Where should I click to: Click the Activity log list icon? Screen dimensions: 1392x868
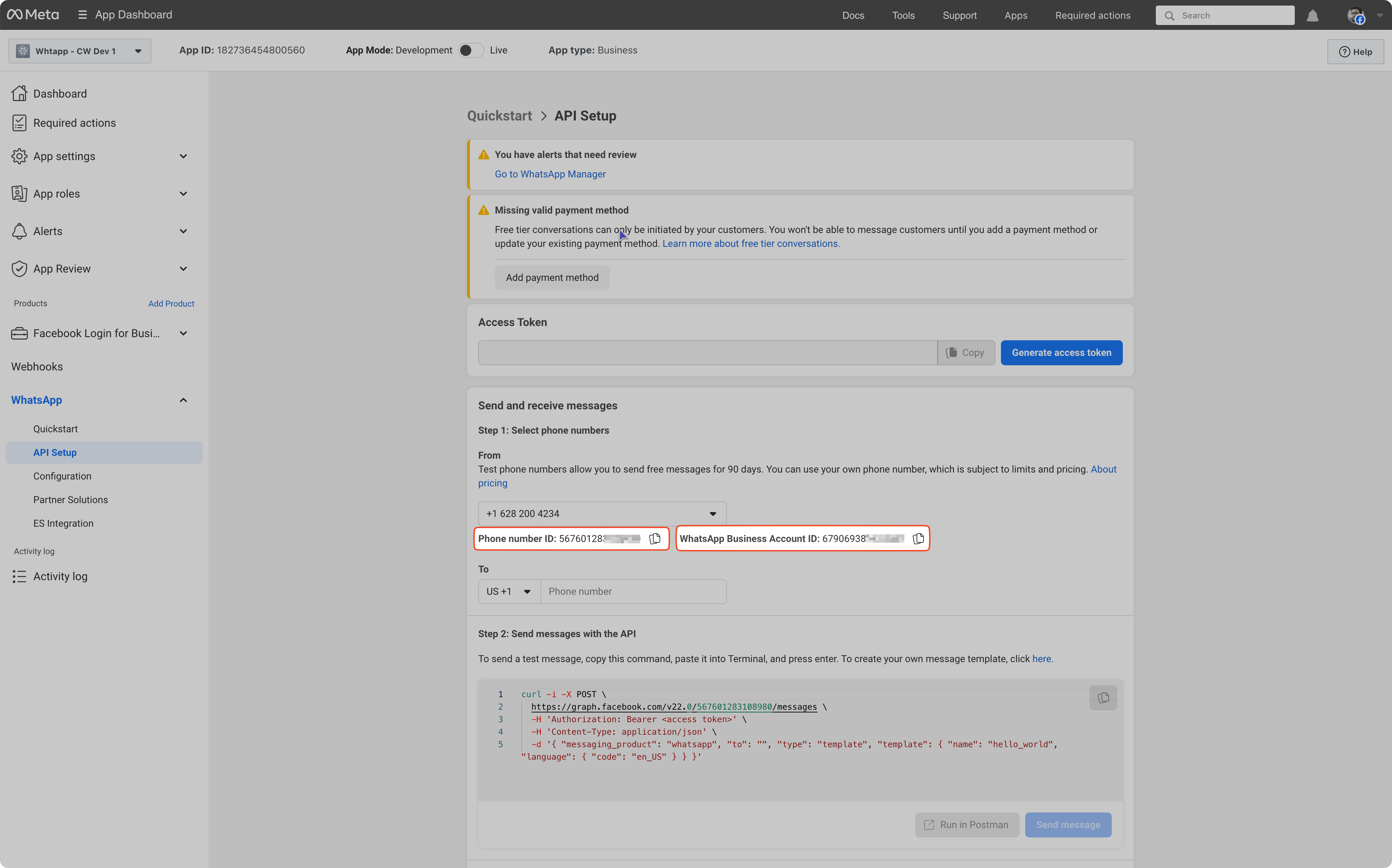click(19, 576)
